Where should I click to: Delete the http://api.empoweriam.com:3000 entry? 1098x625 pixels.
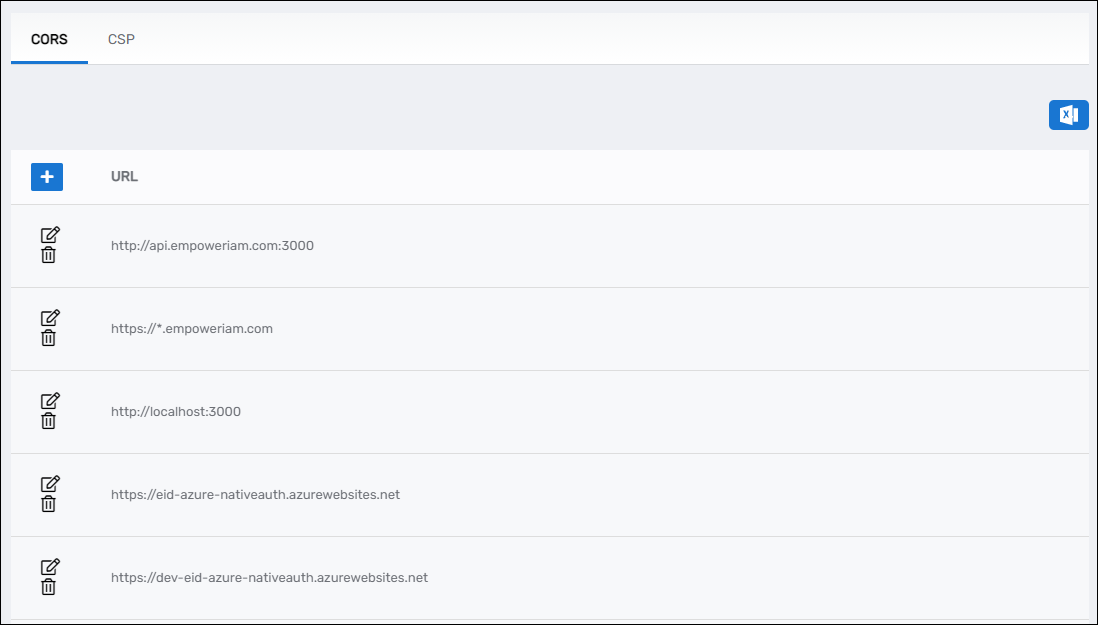(x=48, y=256)
